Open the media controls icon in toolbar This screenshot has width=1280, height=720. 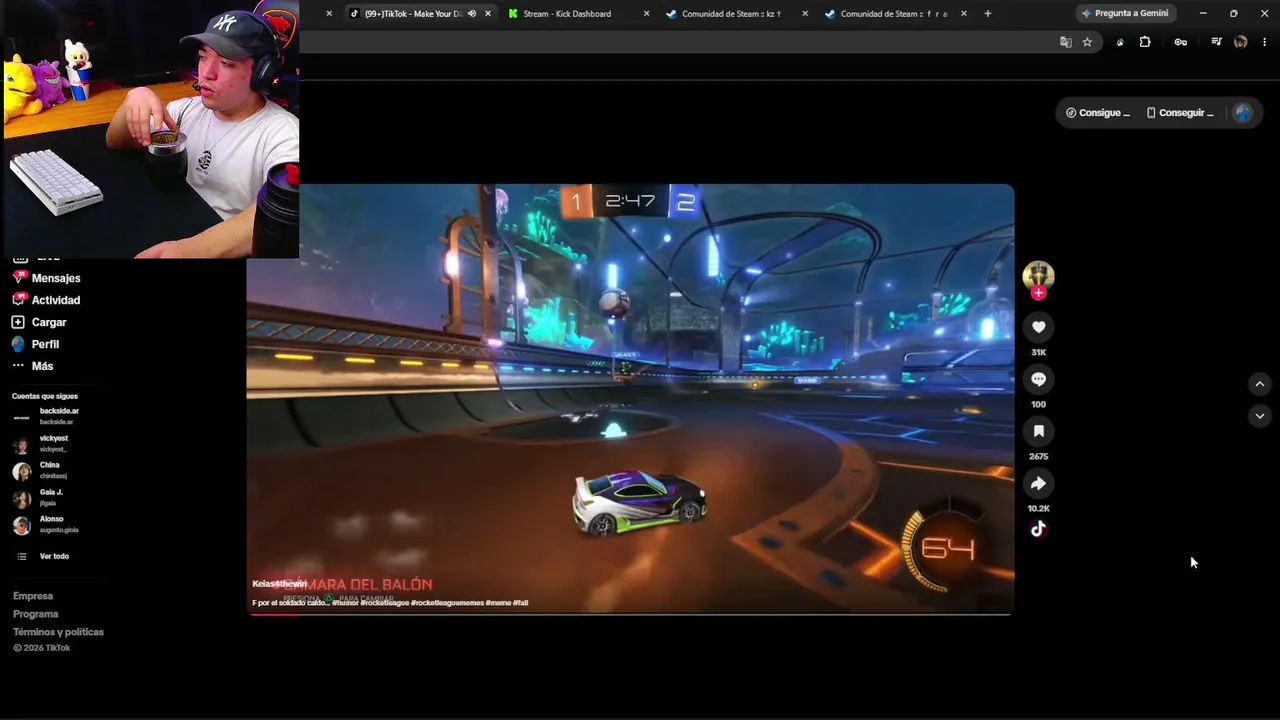click(x=1216, y=42)
